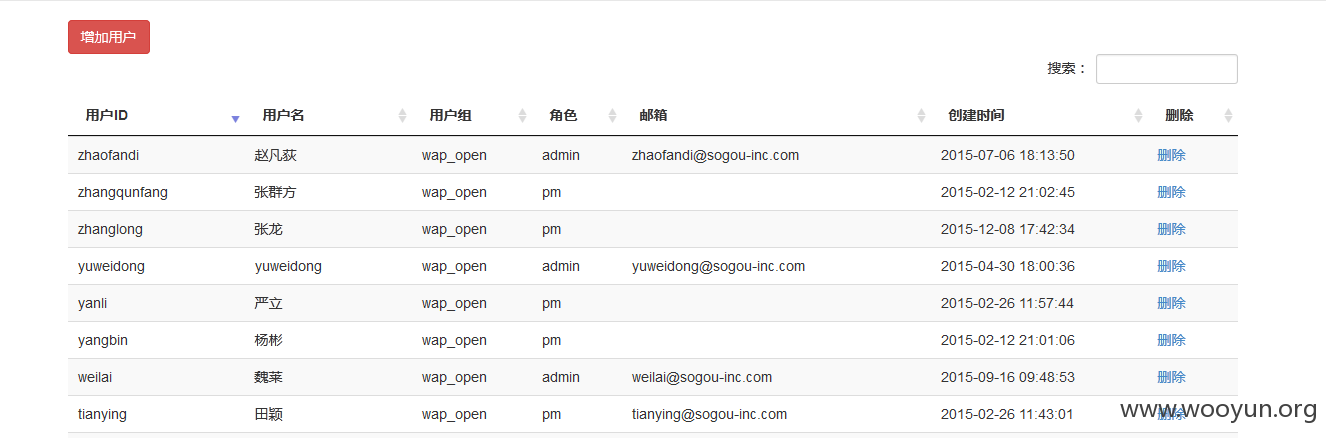
Task: Toggle sort icon beside 角色 header
Action: 612,116
